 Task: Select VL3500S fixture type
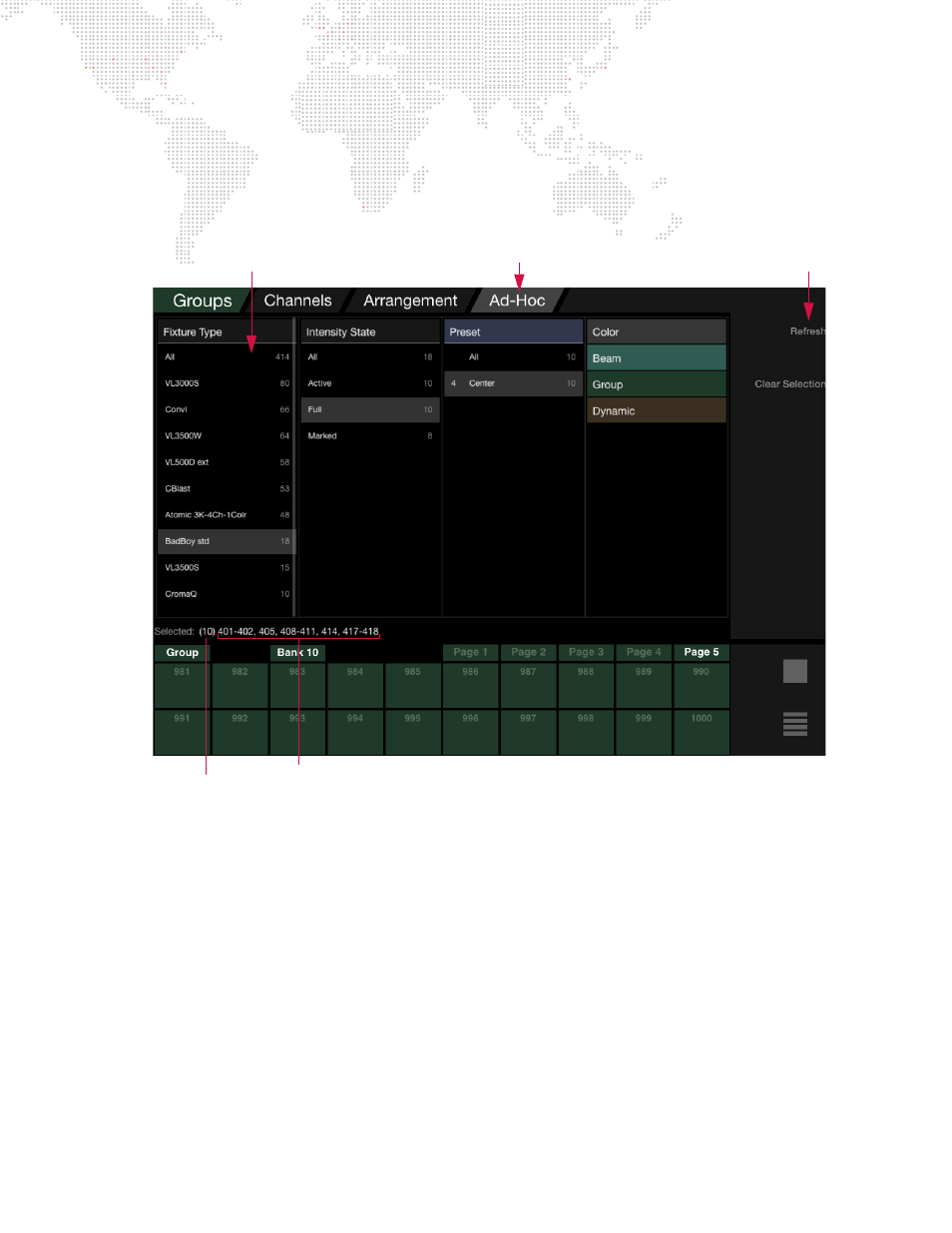coord(226,567)
